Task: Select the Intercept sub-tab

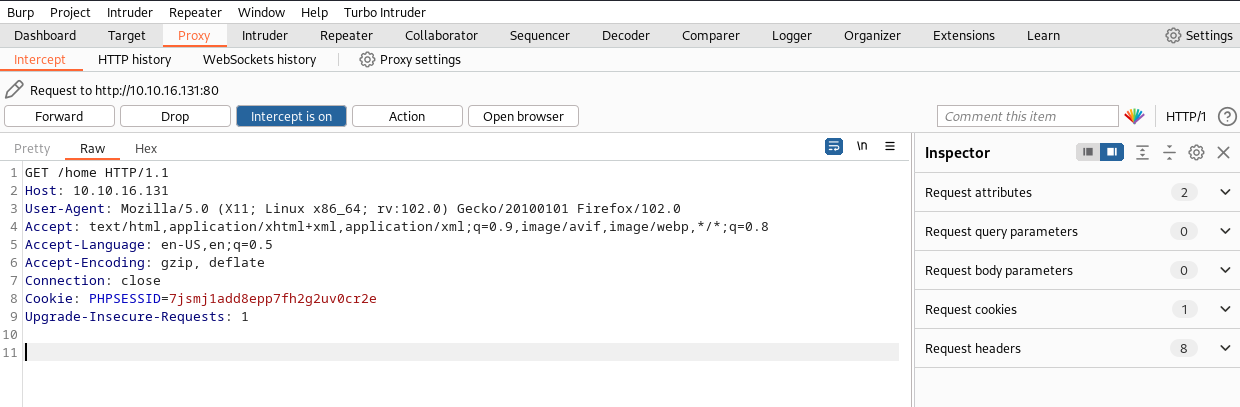Action: coord(40,59)
